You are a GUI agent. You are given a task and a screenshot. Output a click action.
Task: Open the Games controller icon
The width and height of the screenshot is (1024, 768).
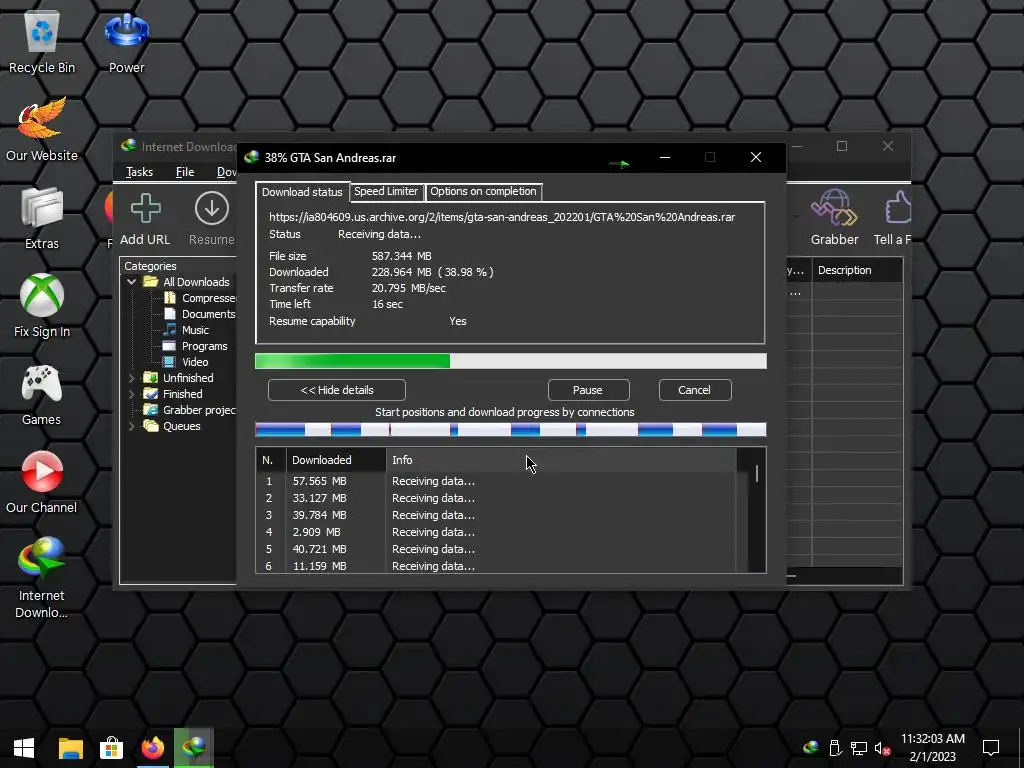coord(42,394)
